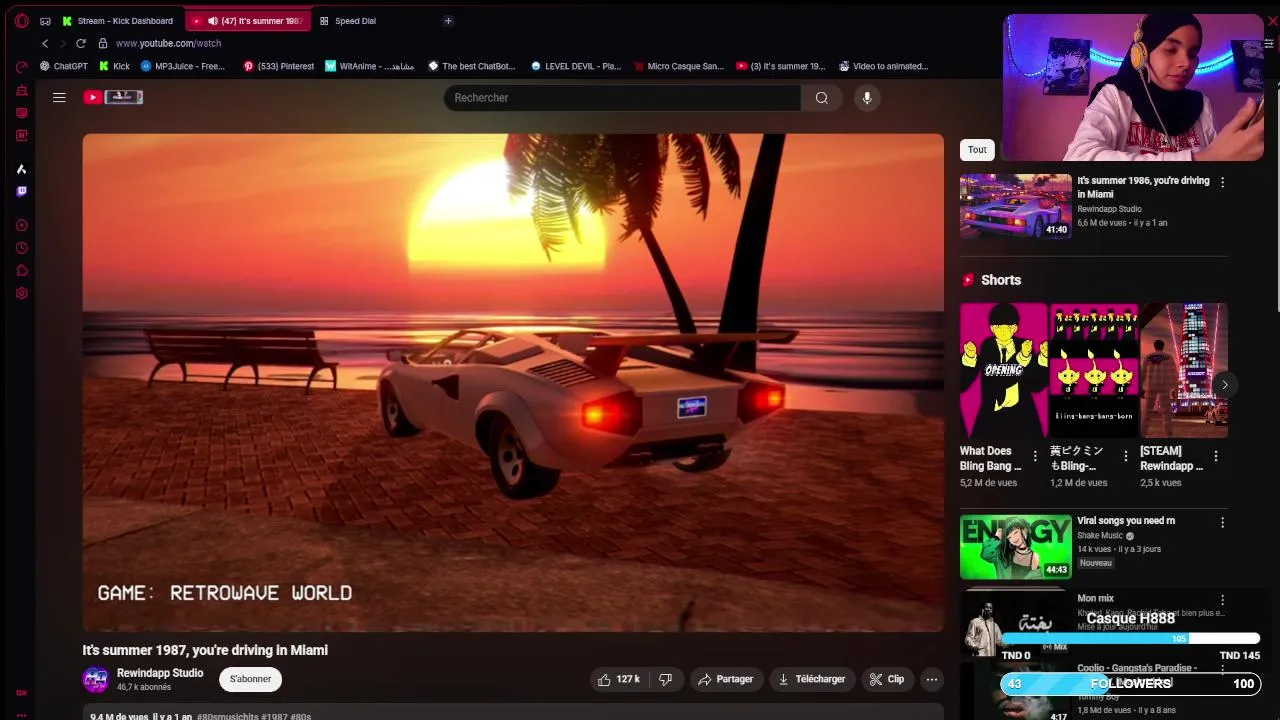Viewport: 1280px width, 720px height.
Task: Go back with the browser back arrow
Action: tap(45, 43)
